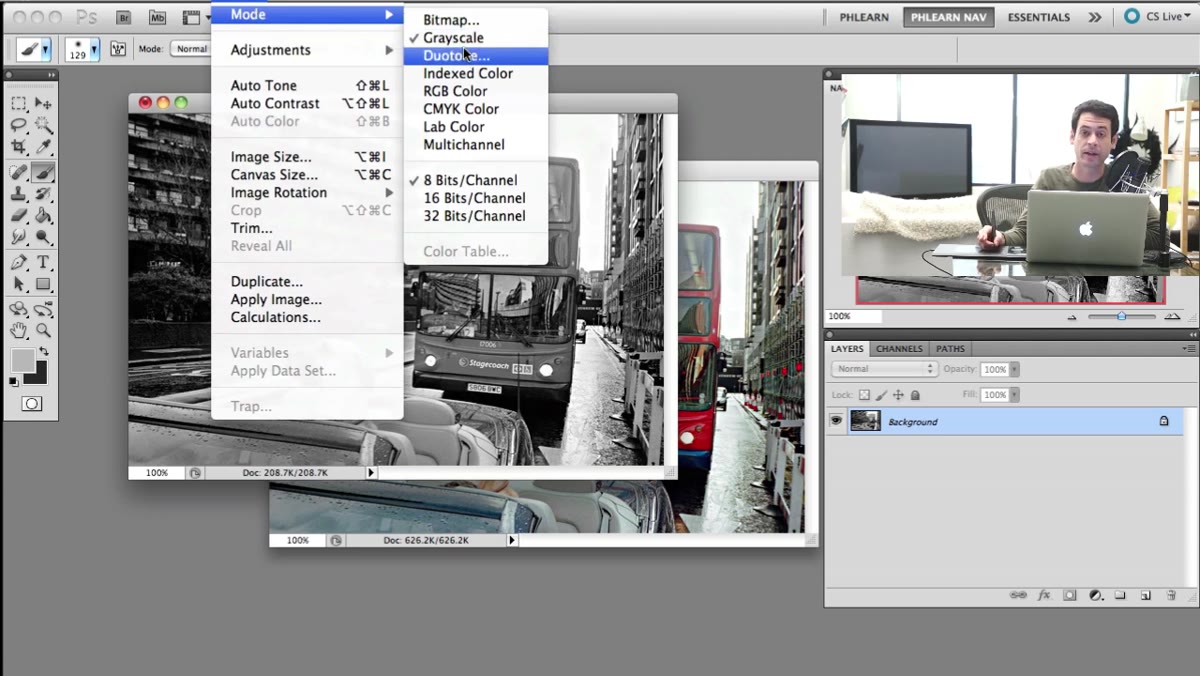Open layer blend mode Normal dropdown
The height and width of the screenshot is (676, 1200).
883,369
